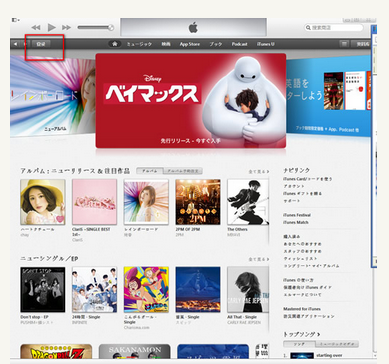Open the SAKANAMON bottom banner
This screenshot has height=364, width=389.
tap(135, 352)
